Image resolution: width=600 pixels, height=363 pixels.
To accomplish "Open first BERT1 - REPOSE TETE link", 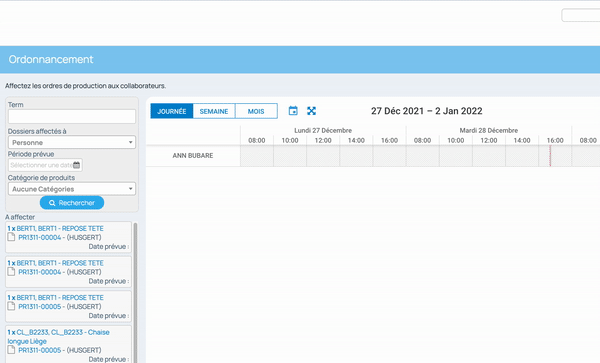I will click(x=60, y=228).
